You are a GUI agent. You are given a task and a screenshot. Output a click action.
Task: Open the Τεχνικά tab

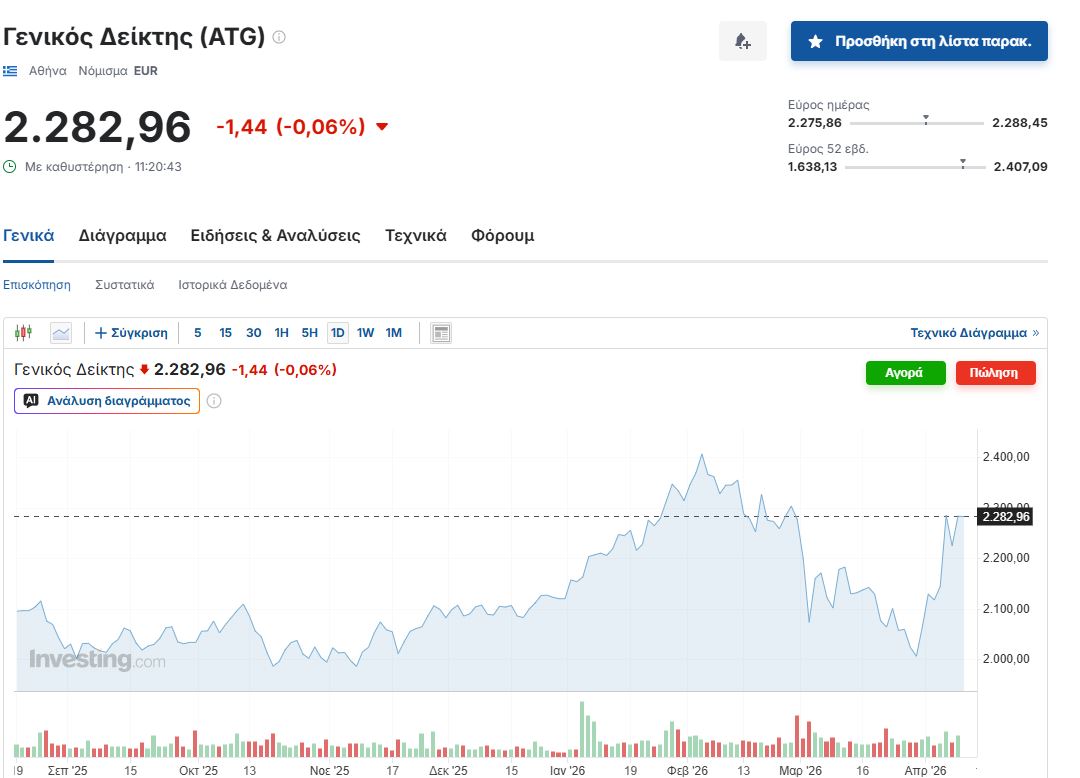click(x=415, y=236)
